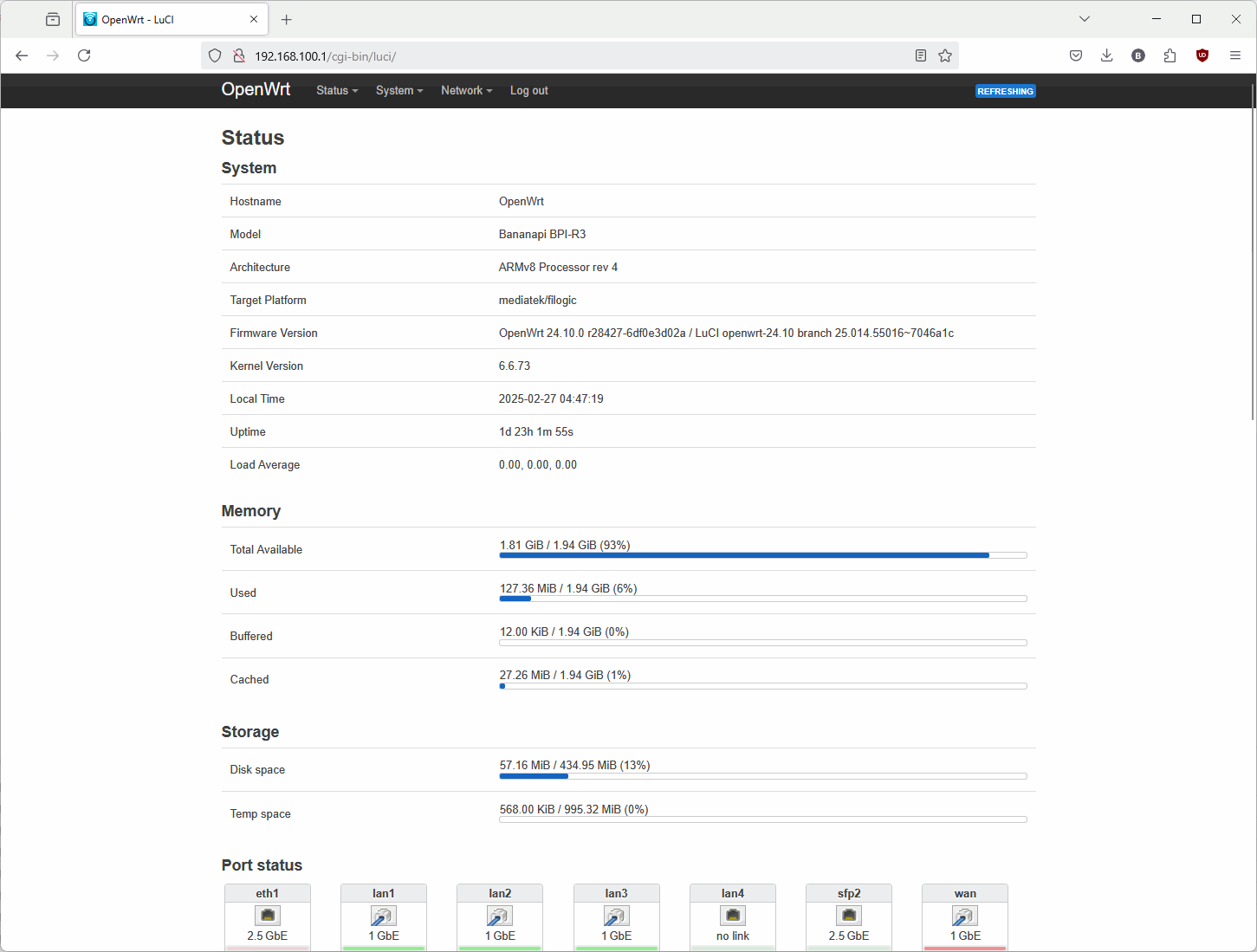Click the Buffered memory progress bar
This screenshot has height=952, width=1257.
tap(763, 643)
